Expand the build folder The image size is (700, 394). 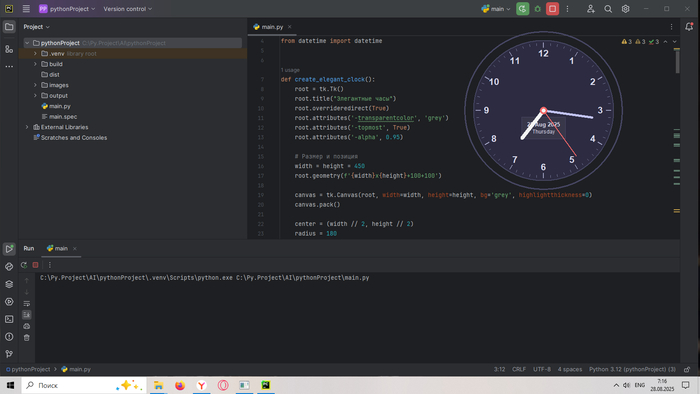click(x=35, y=64)
